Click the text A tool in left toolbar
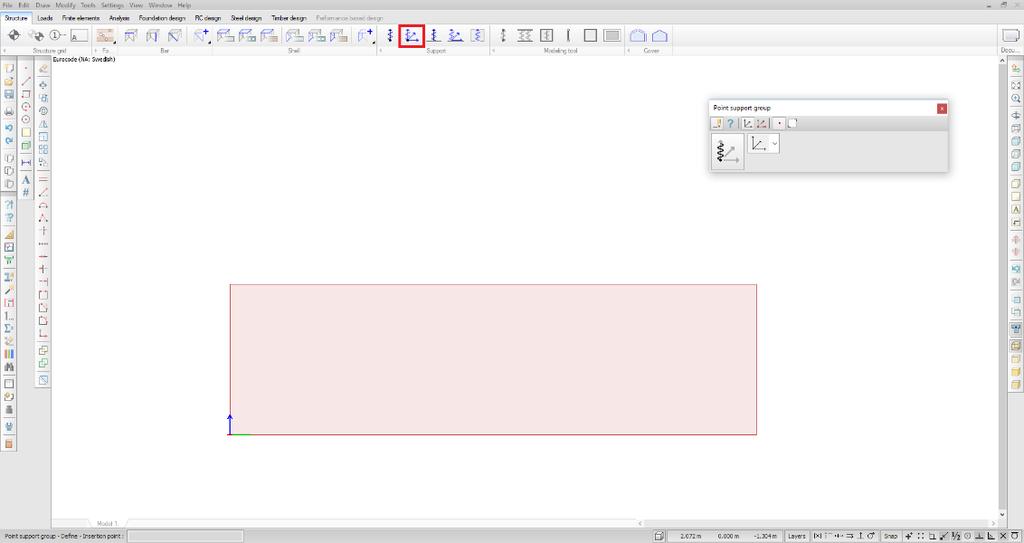Image resolution: width=1024 pixels, height=543 pixels. point(25,180)
